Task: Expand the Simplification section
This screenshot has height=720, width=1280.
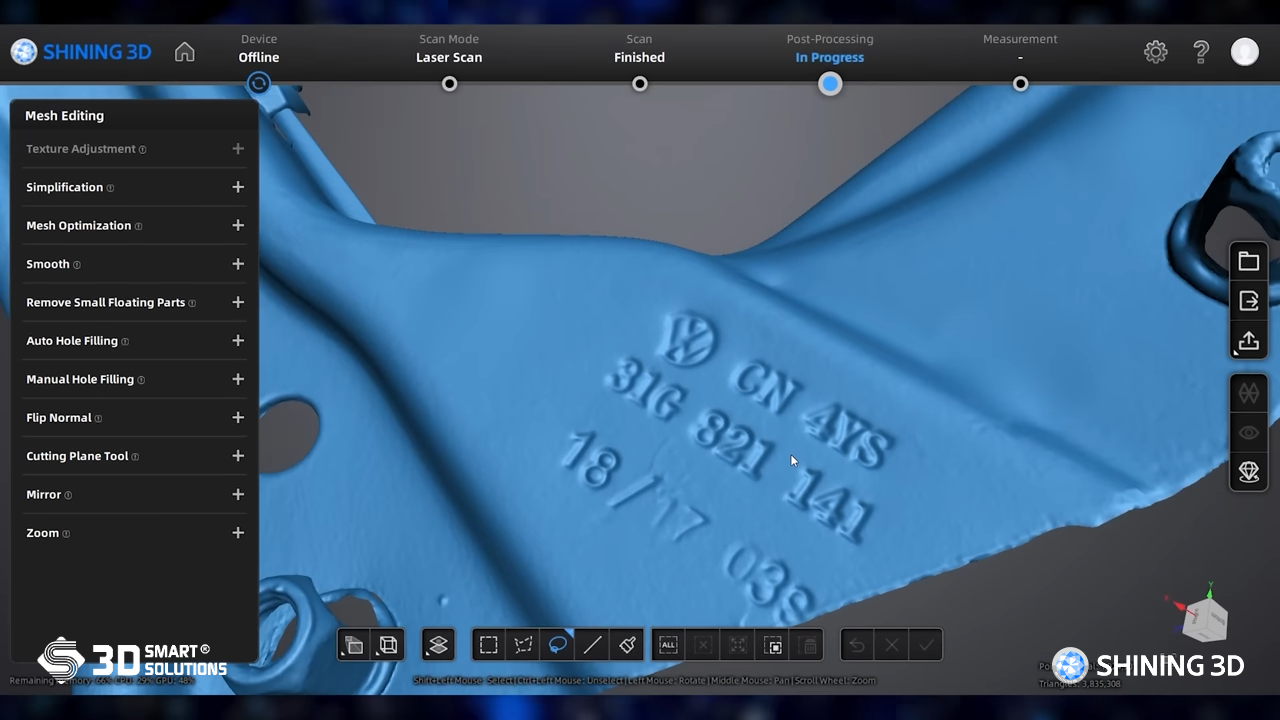Action: (x=238, y=187)
